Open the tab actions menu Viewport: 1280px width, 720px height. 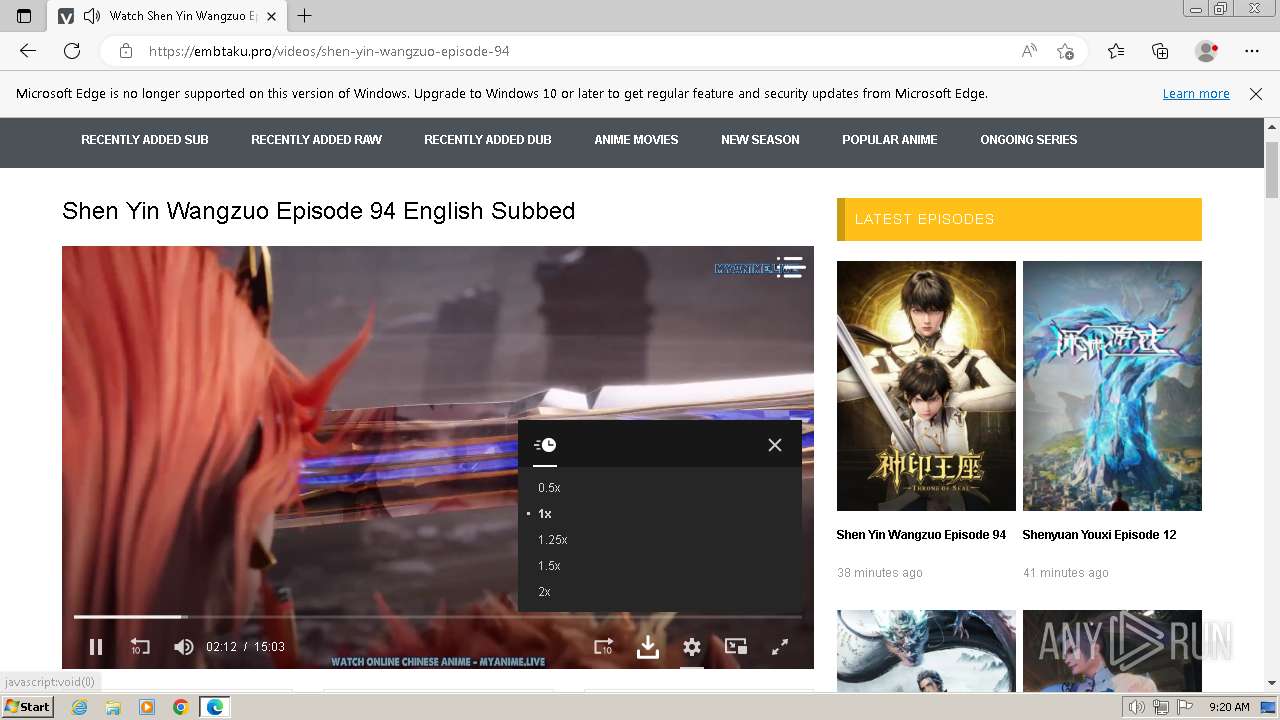point(24,16)
